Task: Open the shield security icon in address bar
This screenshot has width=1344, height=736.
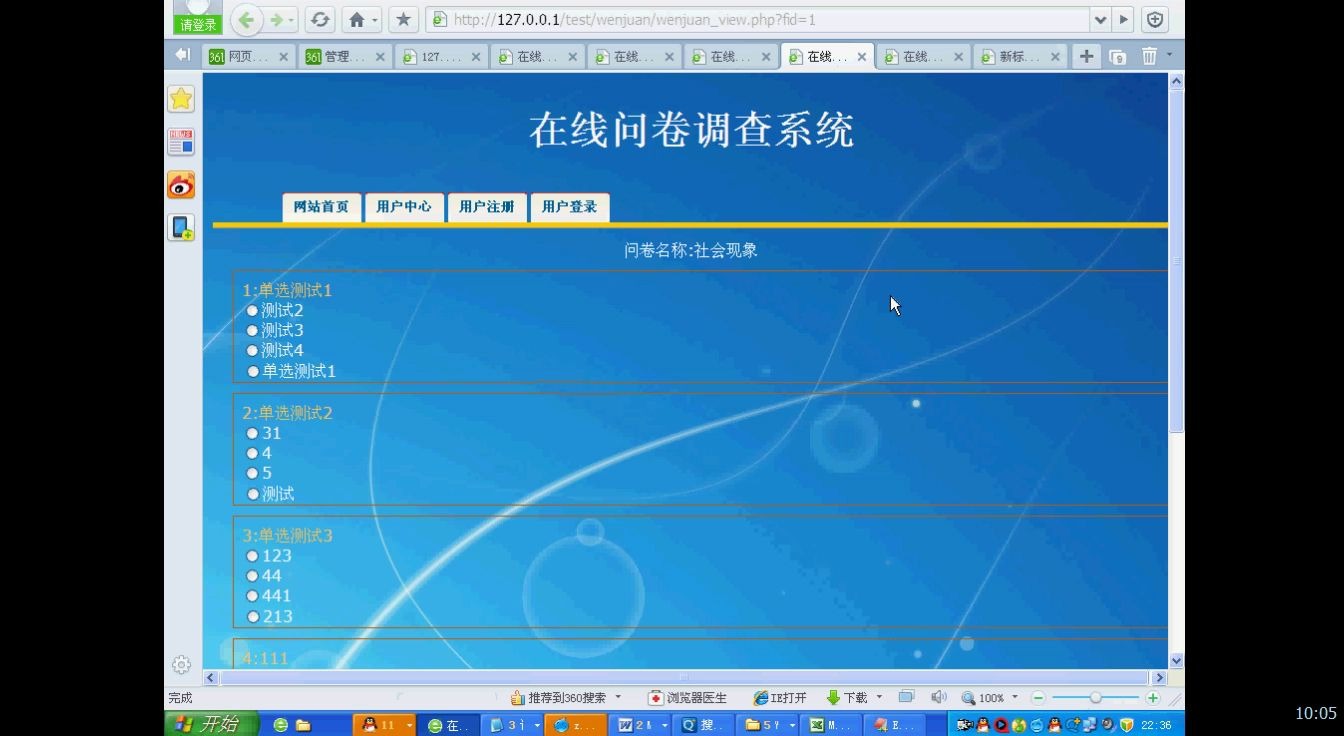Action: [x=1155, y=19]
